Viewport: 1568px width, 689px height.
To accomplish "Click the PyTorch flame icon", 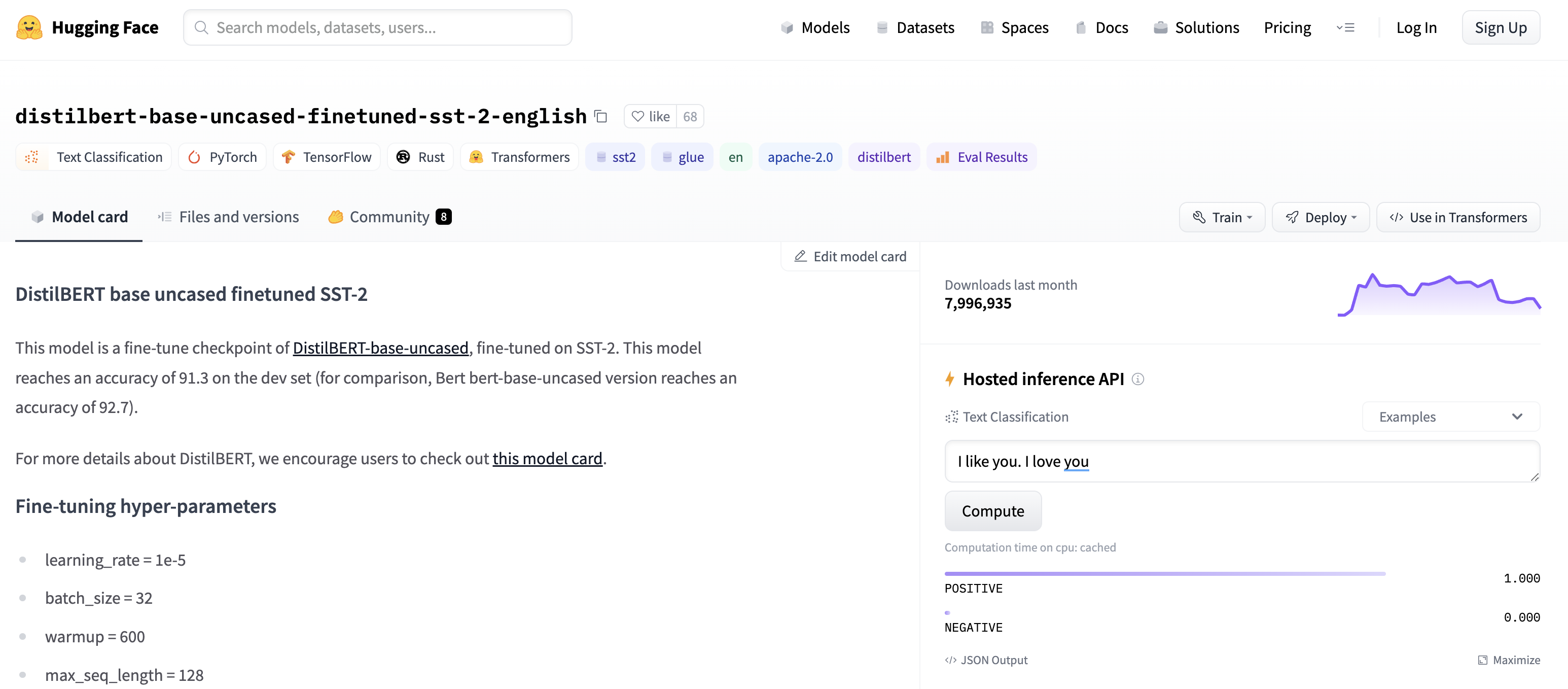I will 194,157.
